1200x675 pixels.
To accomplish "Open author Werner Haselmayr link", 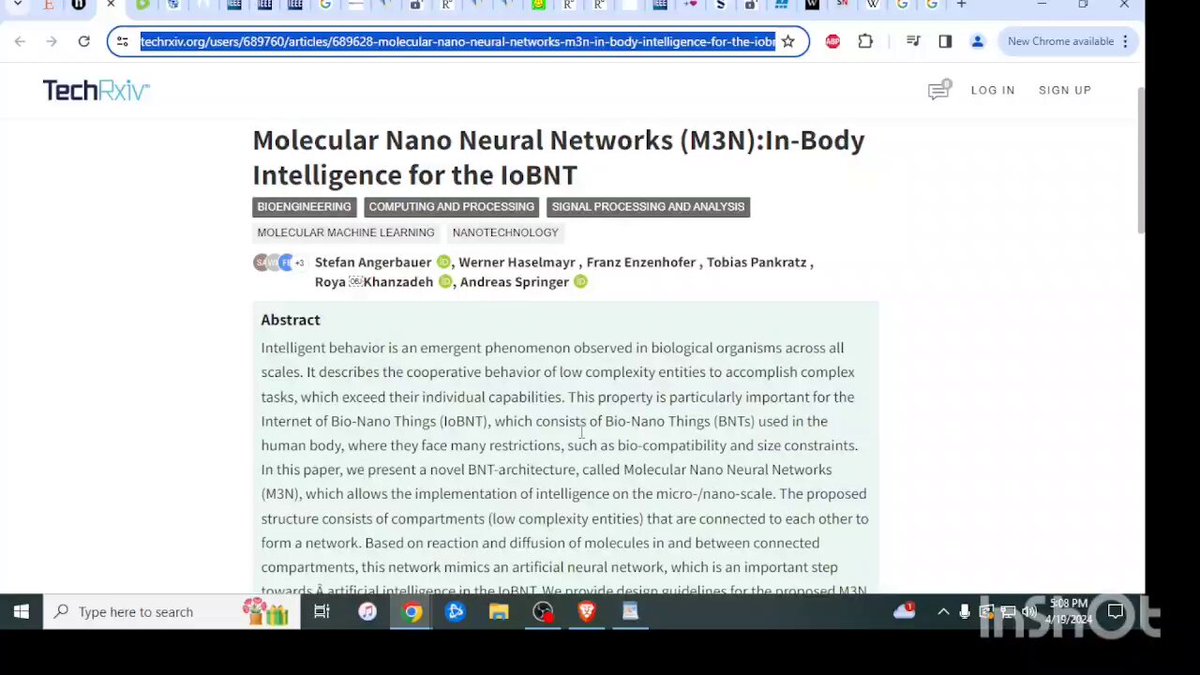I will pos(516,263).
